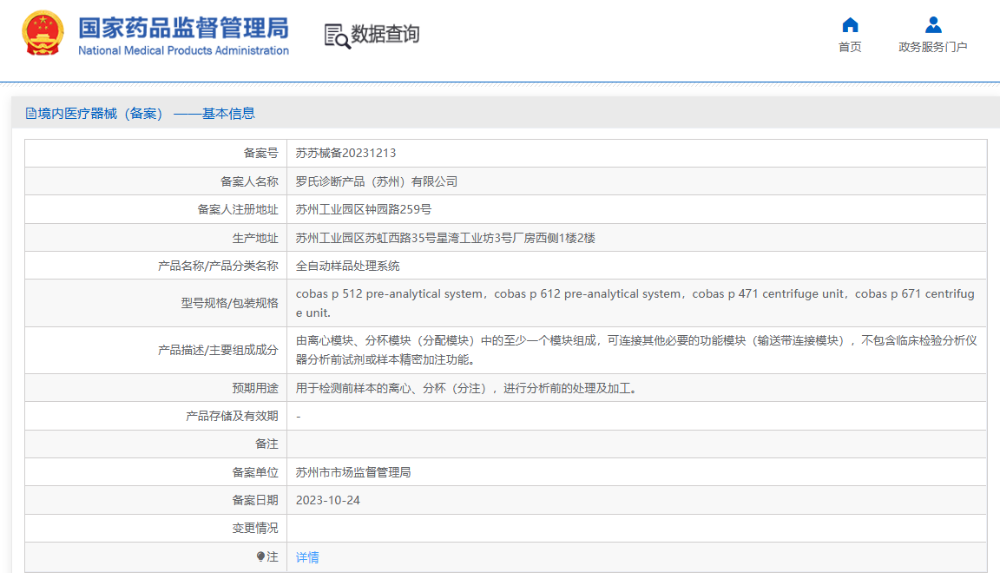Click the company name 罗氏诊断产品(苏州)有限公司
The image size is (1000, 573).
pos(376,182)
